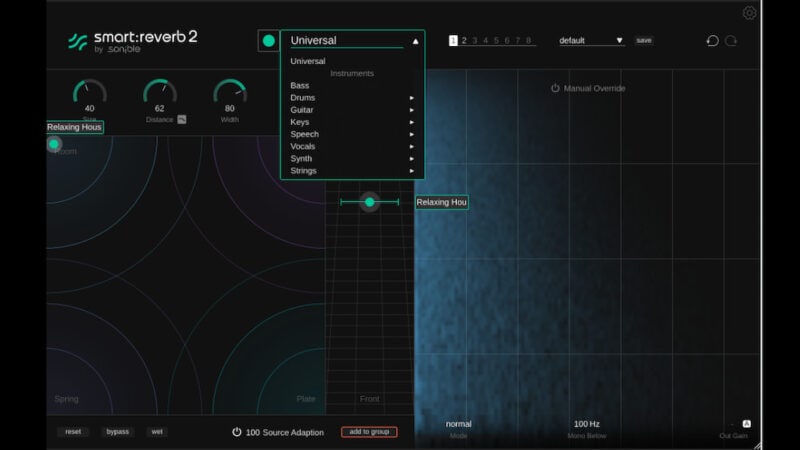The width and height of the screenshot is (800, 450).
Task: Select state slot 7
Action: pos(518,40)
